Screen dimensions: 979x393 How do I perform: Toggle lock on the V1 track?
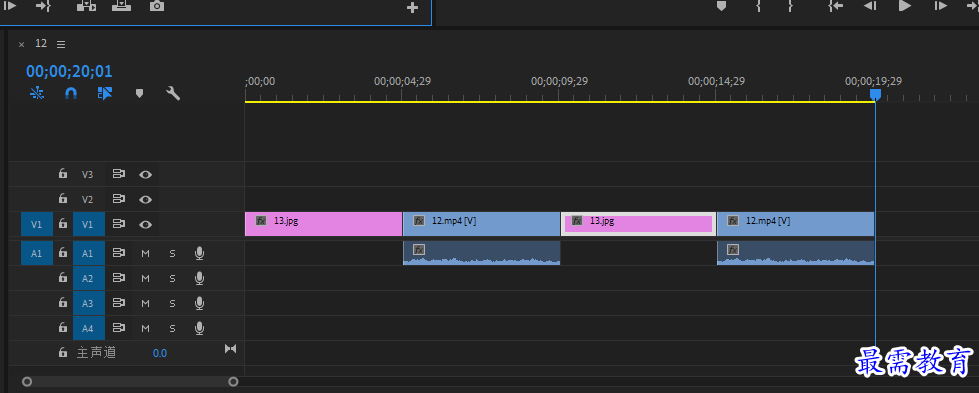pyautogui.click(x=62, y=224)
